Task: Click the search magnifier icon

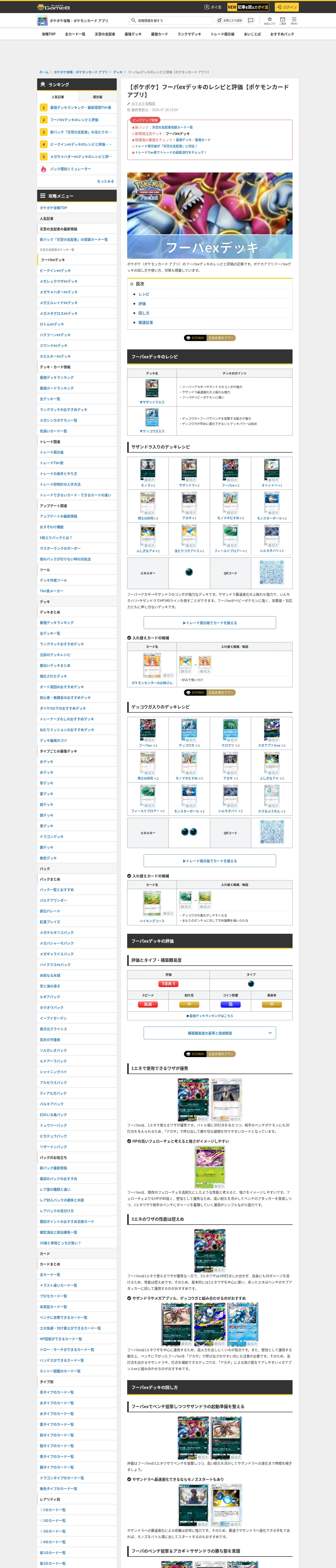Action: point(133,20)
